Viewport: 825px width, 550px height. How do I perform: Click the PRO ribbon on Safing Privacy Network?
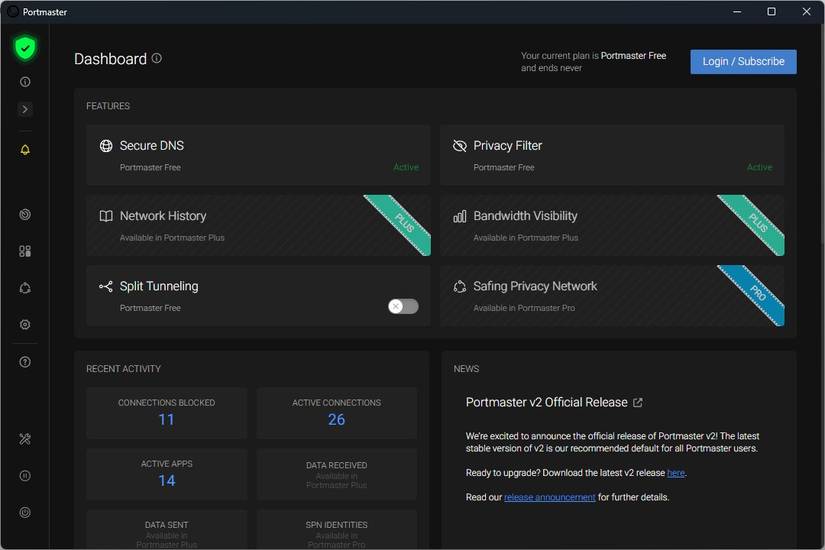click(x=755, y=293)
